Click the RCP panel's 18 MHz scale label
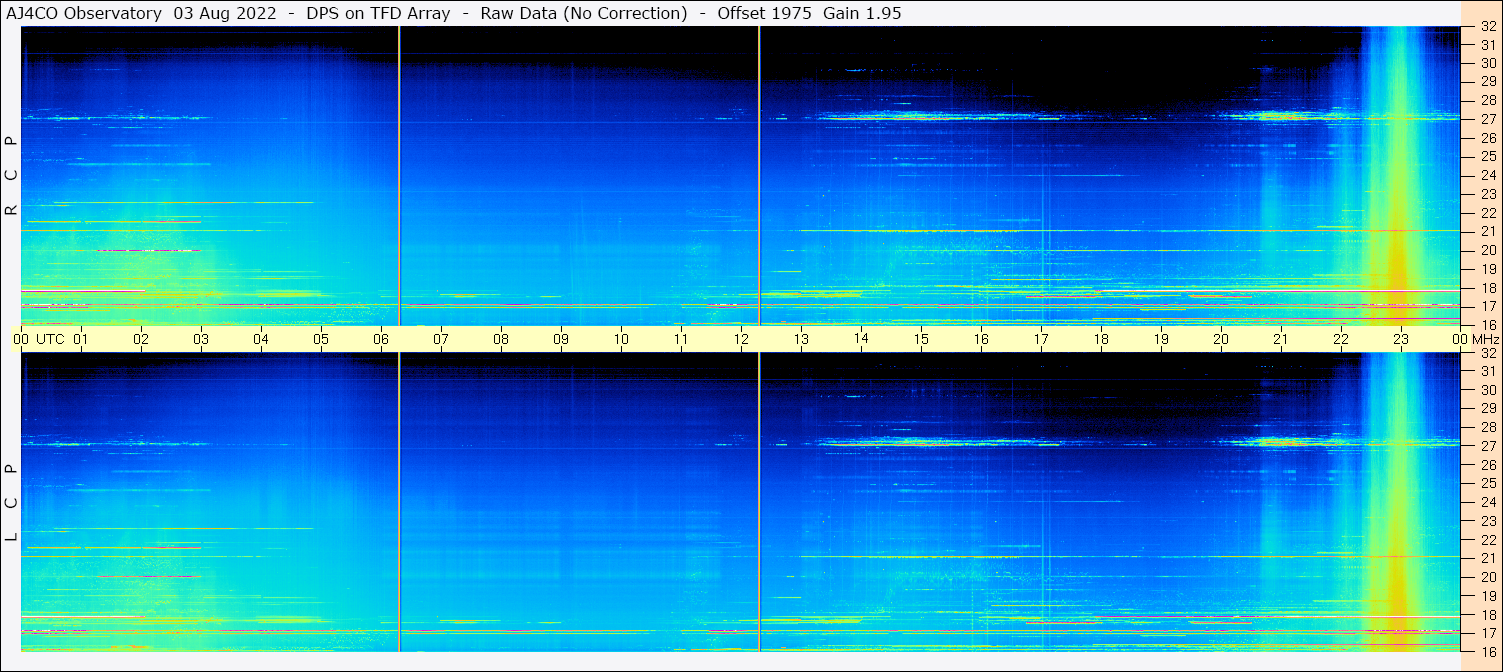This screenshot has width=1503, height=672. [x=1487, y=288]
